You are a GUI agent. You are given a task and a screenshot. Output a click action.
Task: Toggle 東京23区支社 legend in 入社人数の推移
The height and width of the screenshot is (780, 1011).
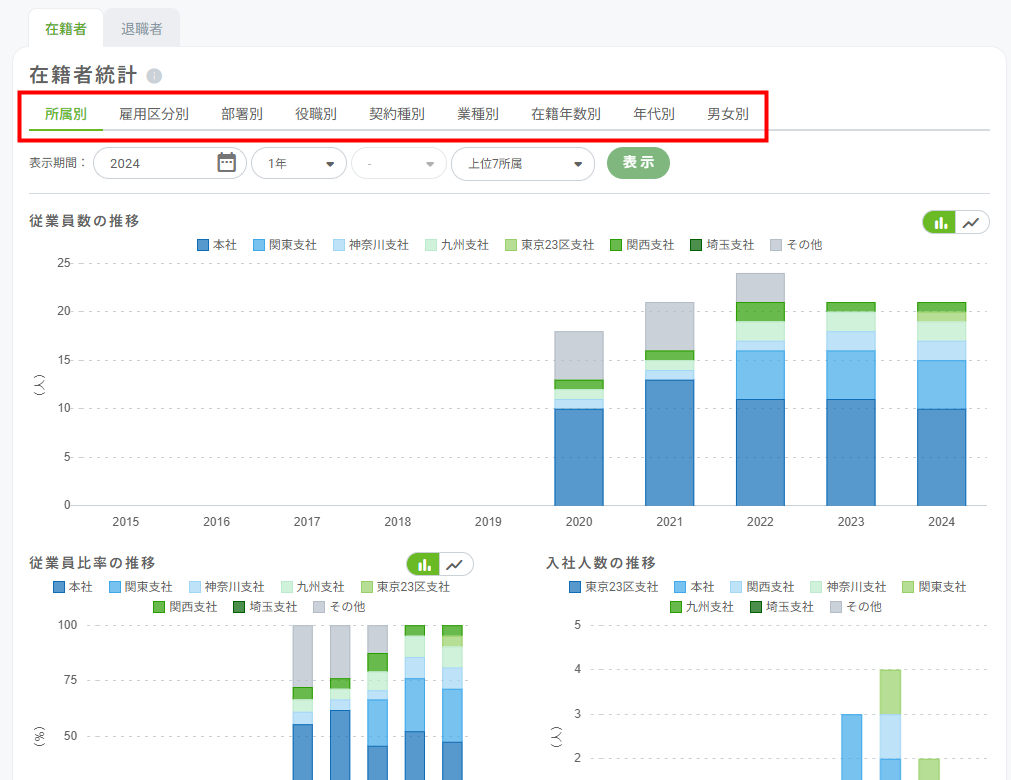pyautogui.click(x=614, y=587)
